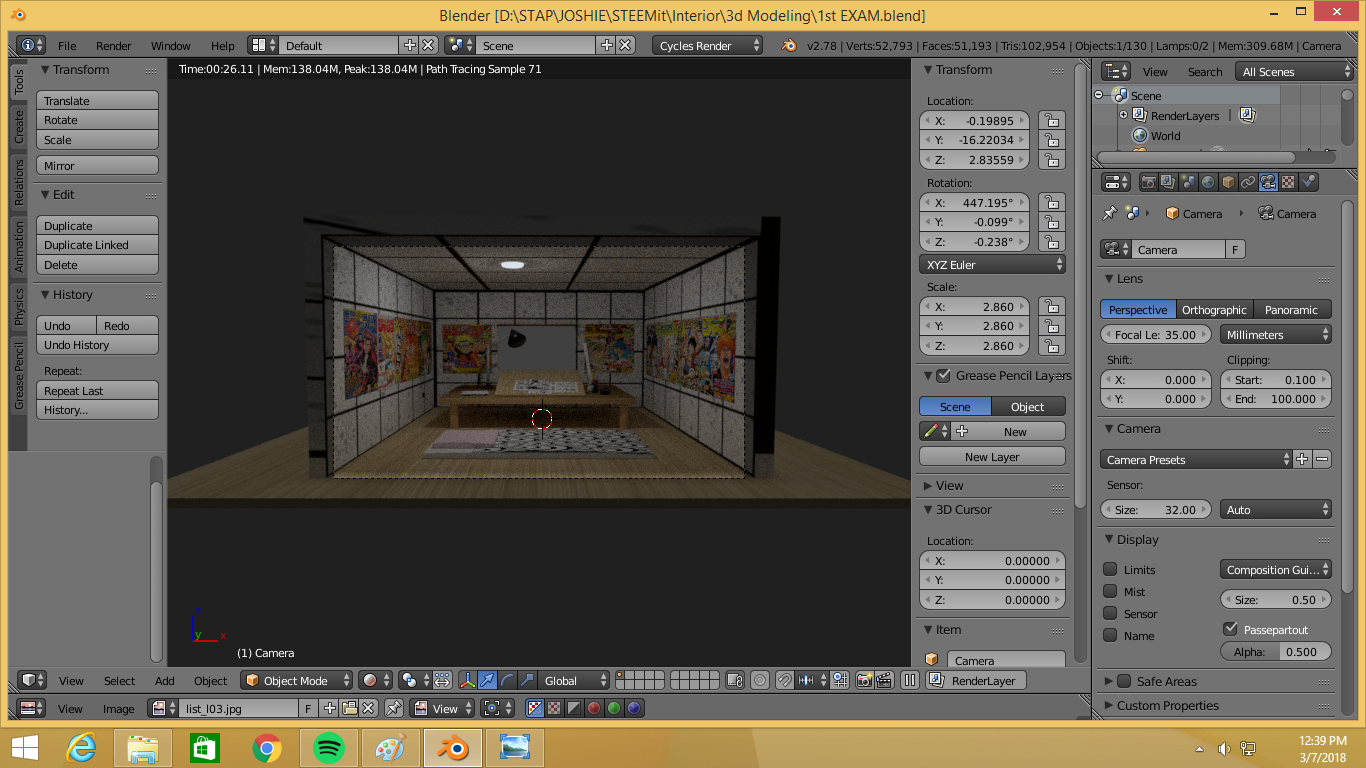
Task: Show the red channel in image editor
Action: click(x=594, y=708)
